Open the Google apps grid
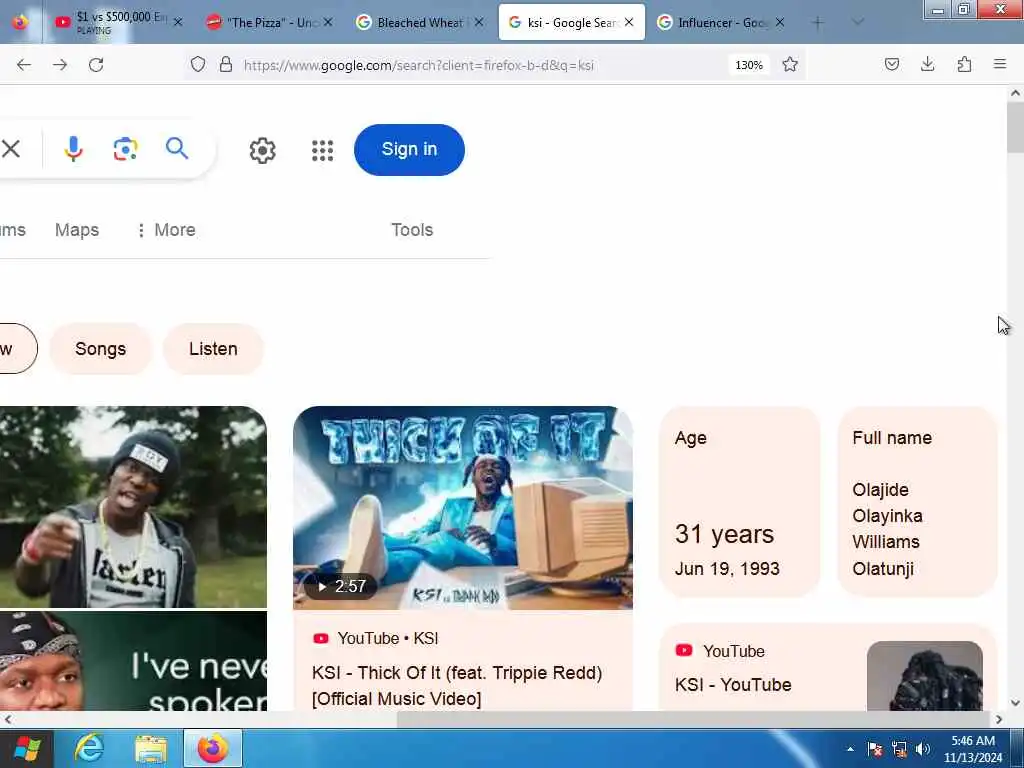 [x=323, y=150]
